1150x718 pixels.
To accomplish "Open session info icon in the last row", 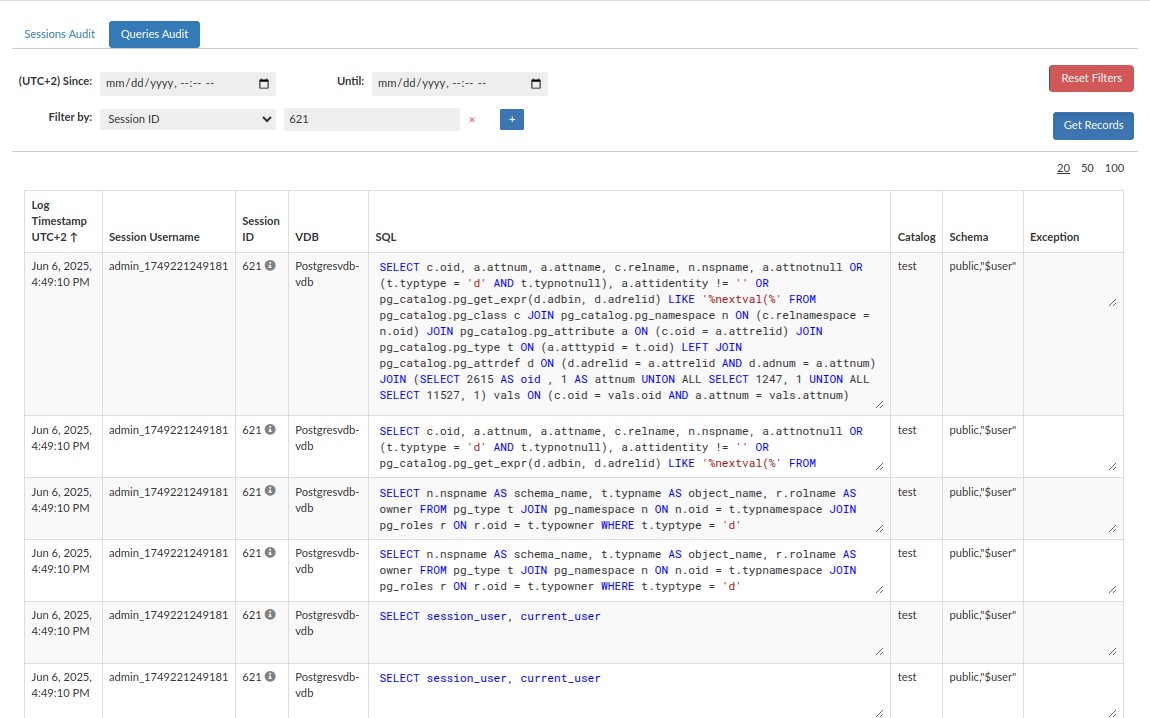I will [x=271, y=676].
